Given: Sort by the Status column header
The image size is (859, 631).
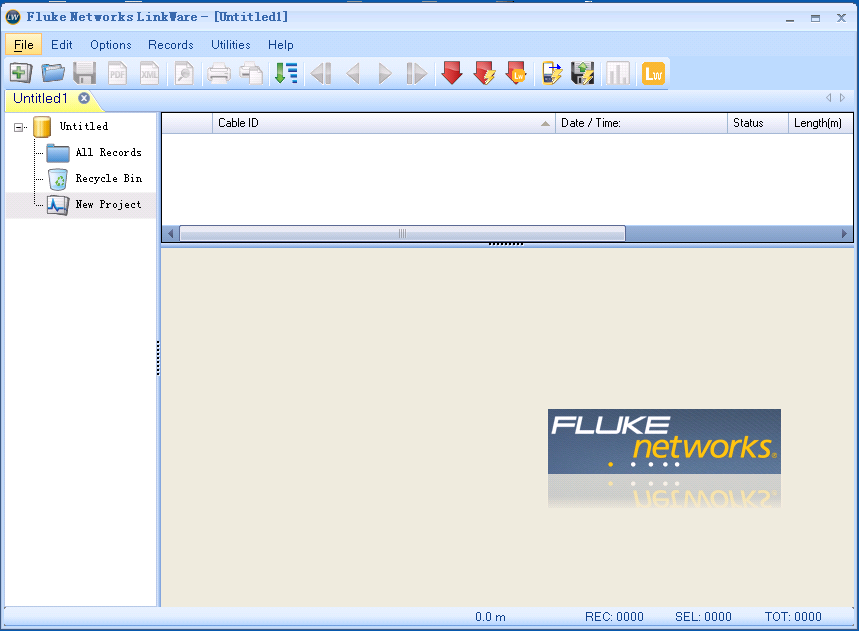Looking at the screenshot, I should [758, 123].
